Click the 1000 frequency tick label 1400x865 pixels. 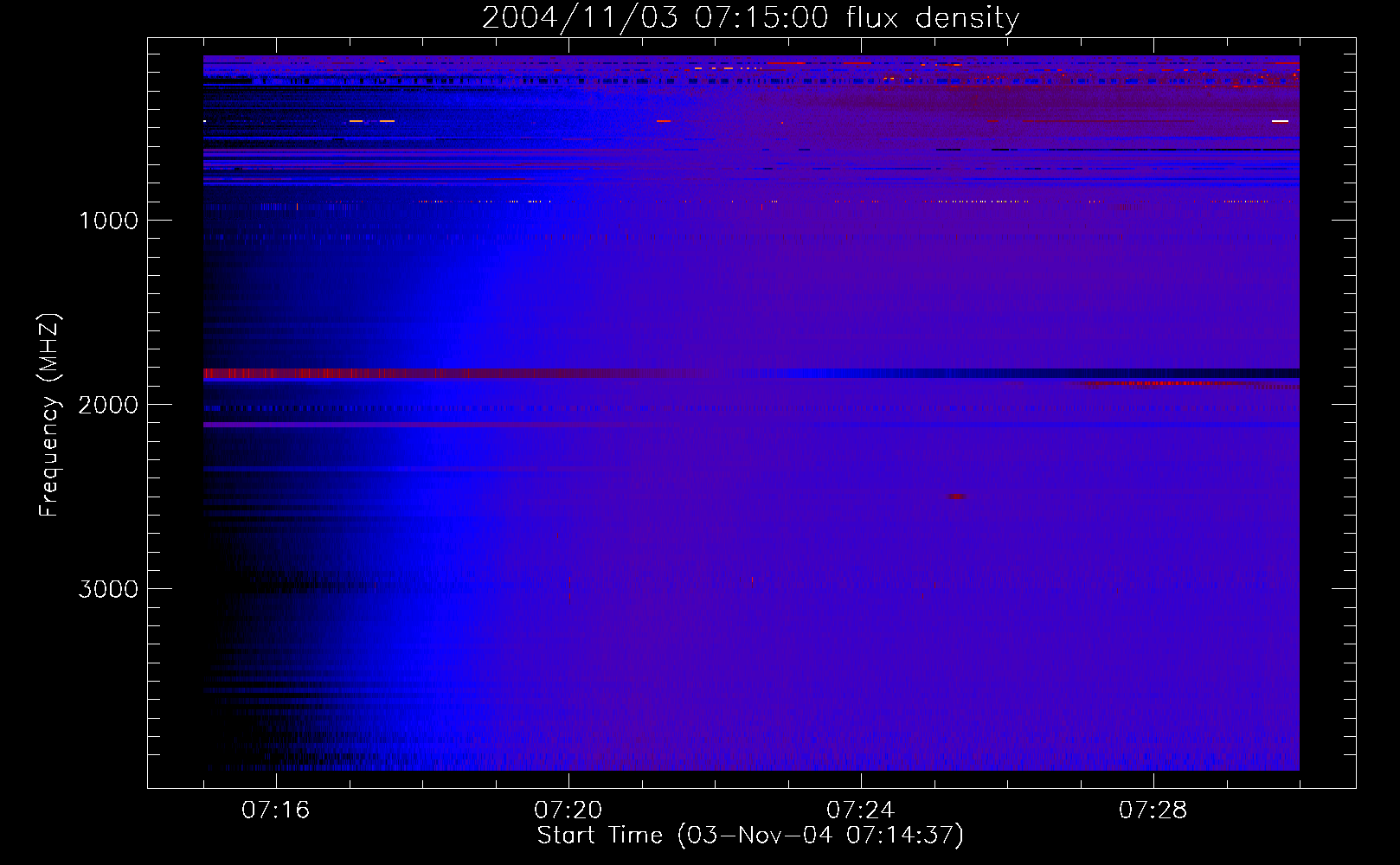pyautogui.click(x=108, y=221)
